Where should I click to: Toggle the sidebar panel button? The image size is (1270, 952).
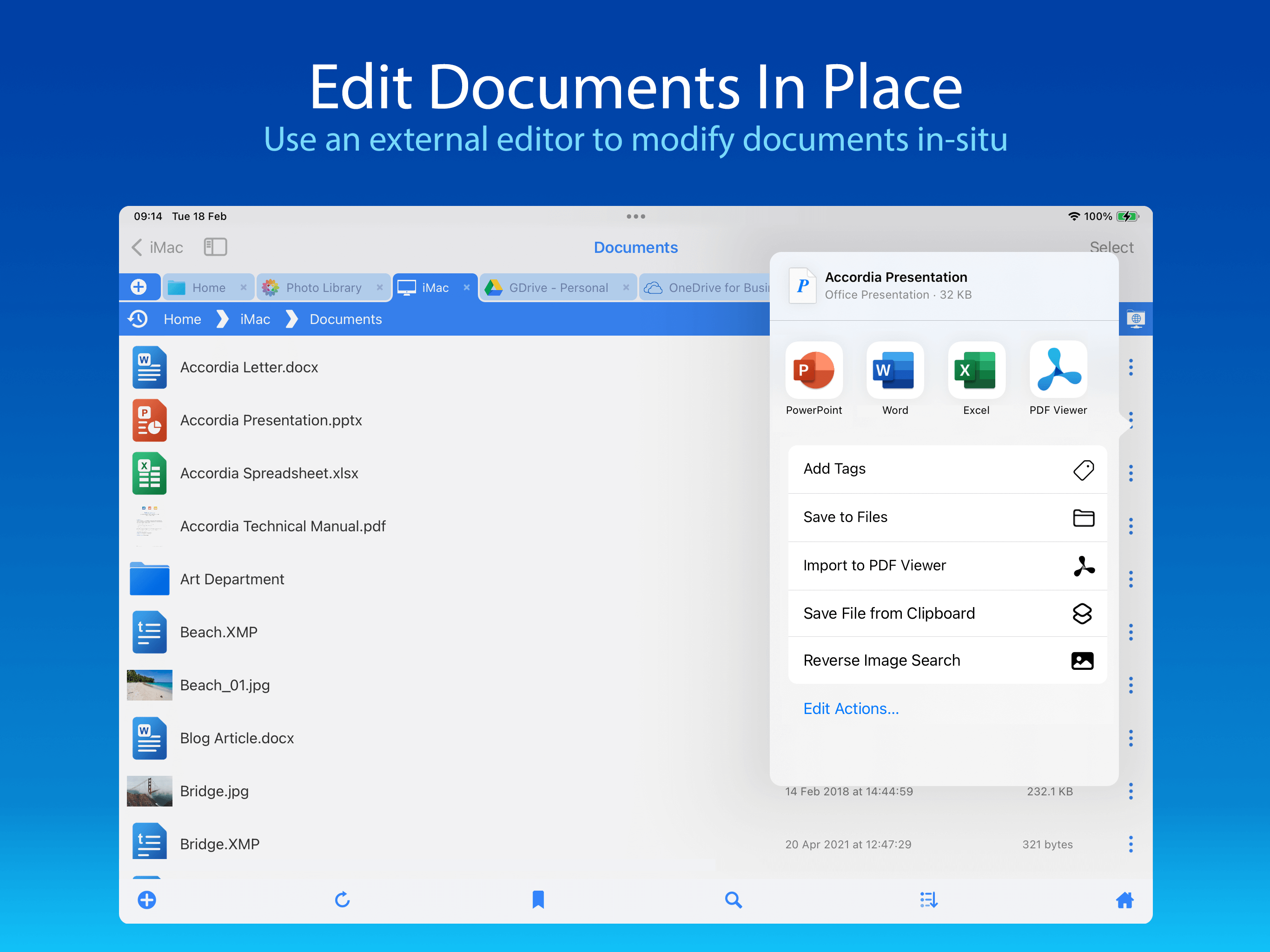(x=215, y=247)
